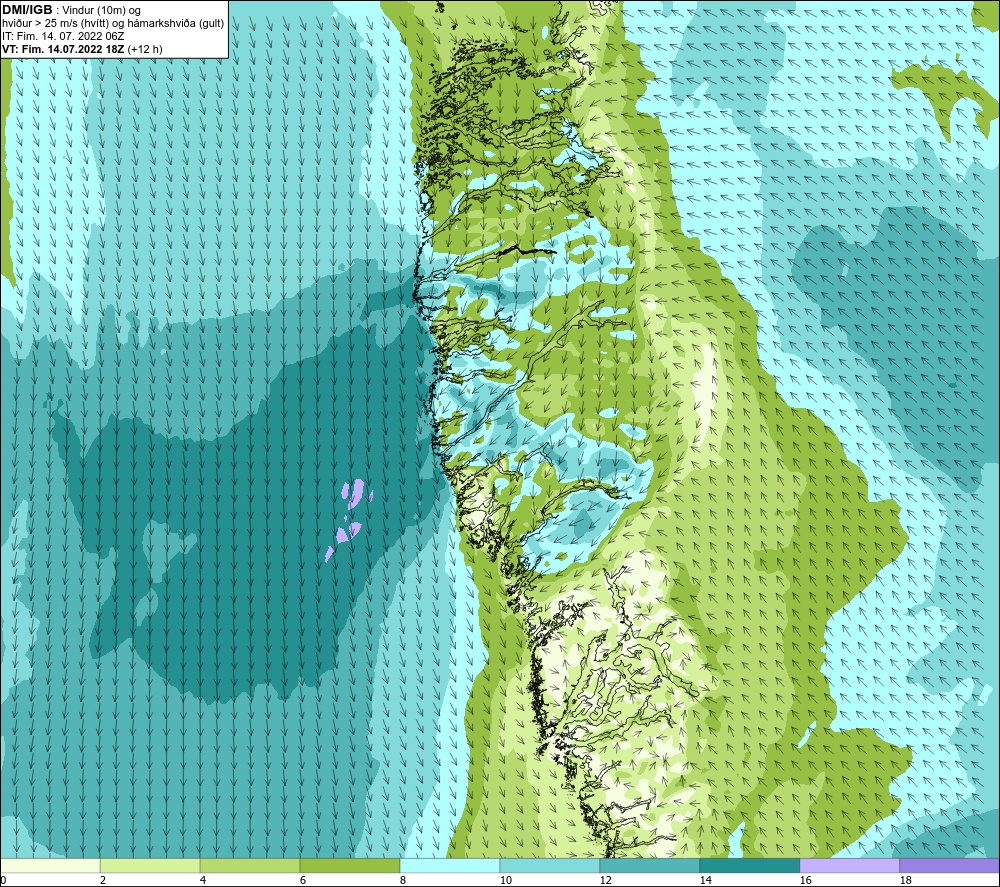Click the 4–6 m/s green swatch
The image size is (1000, 887).
point(250,865)
